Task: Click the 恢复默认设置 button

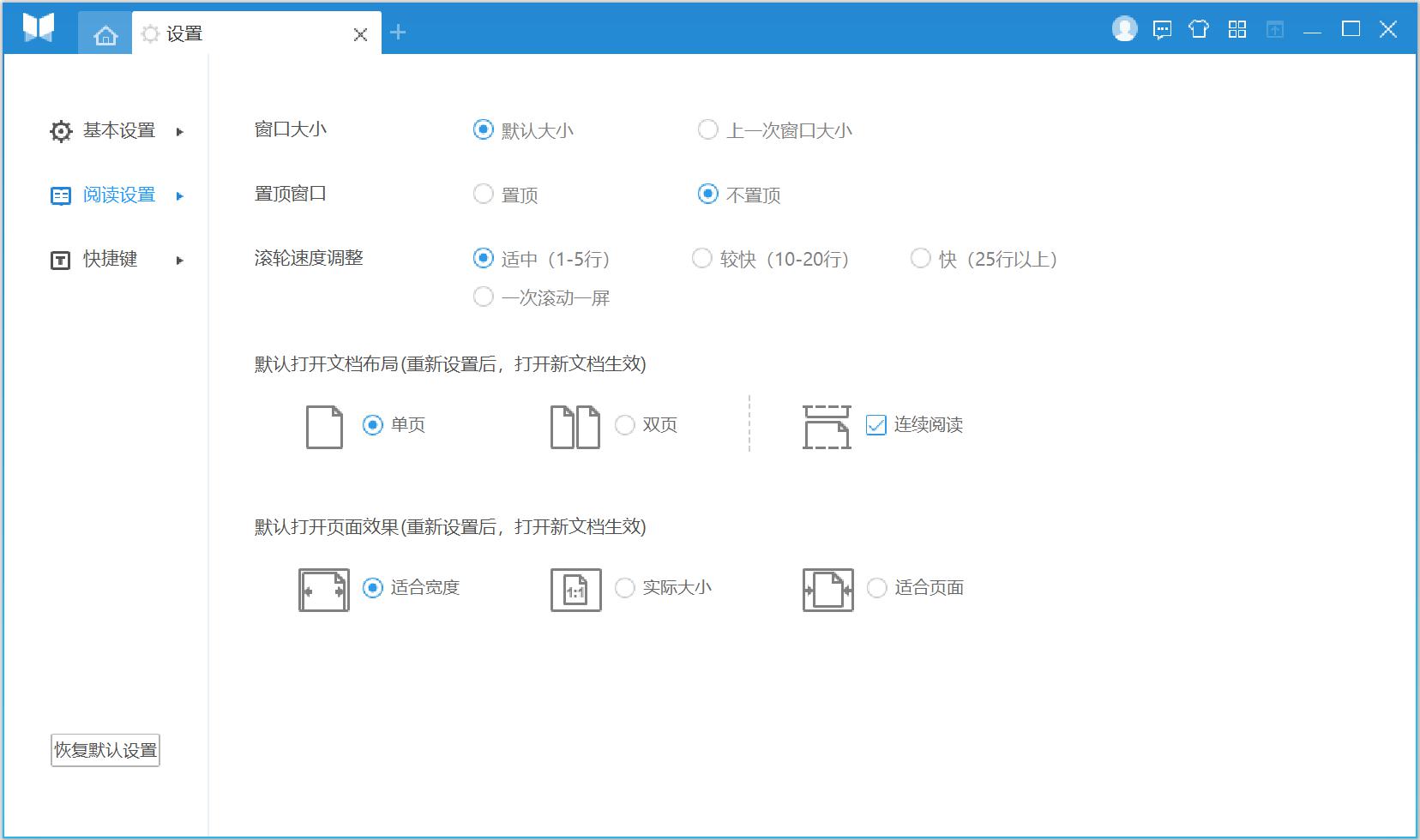Action: 104,748
